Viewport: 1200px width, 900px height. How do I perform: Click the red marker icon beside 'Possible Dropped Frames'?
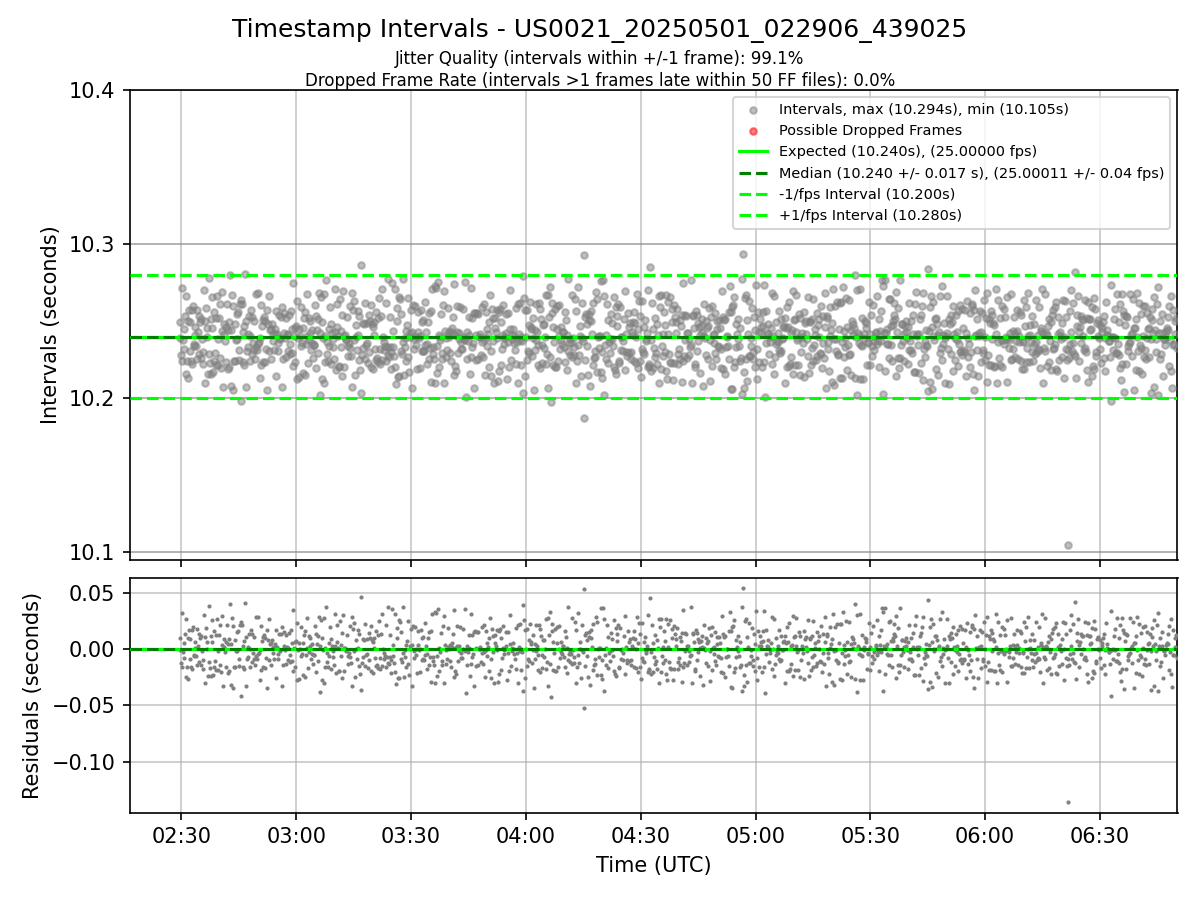pos(753,131)
